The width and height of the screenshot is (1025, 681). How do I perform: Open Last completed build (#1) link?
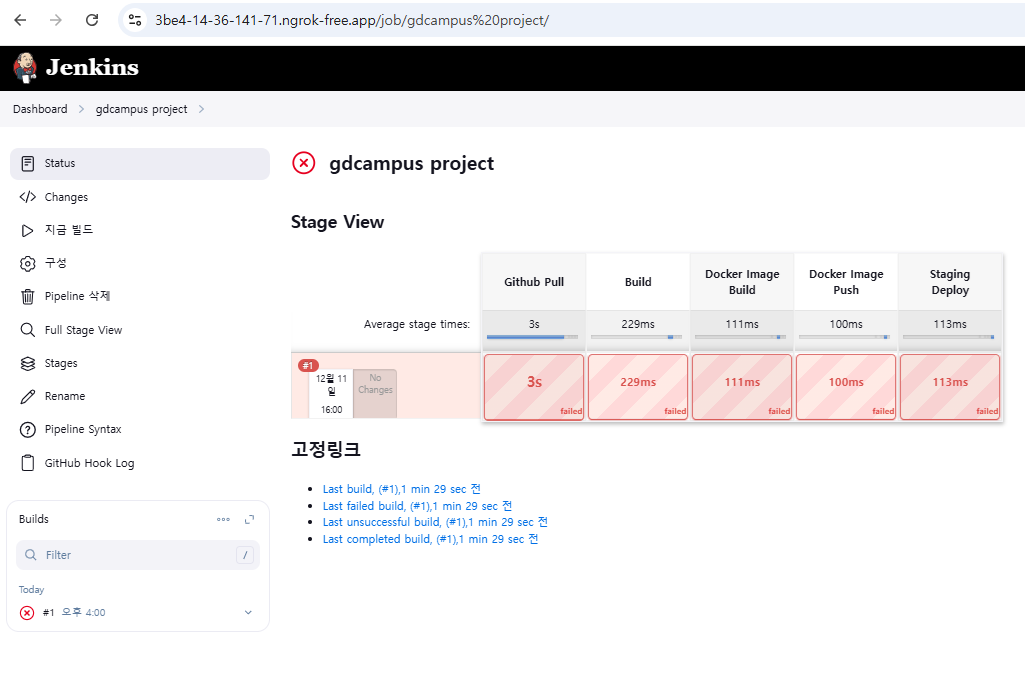point(430,539)
